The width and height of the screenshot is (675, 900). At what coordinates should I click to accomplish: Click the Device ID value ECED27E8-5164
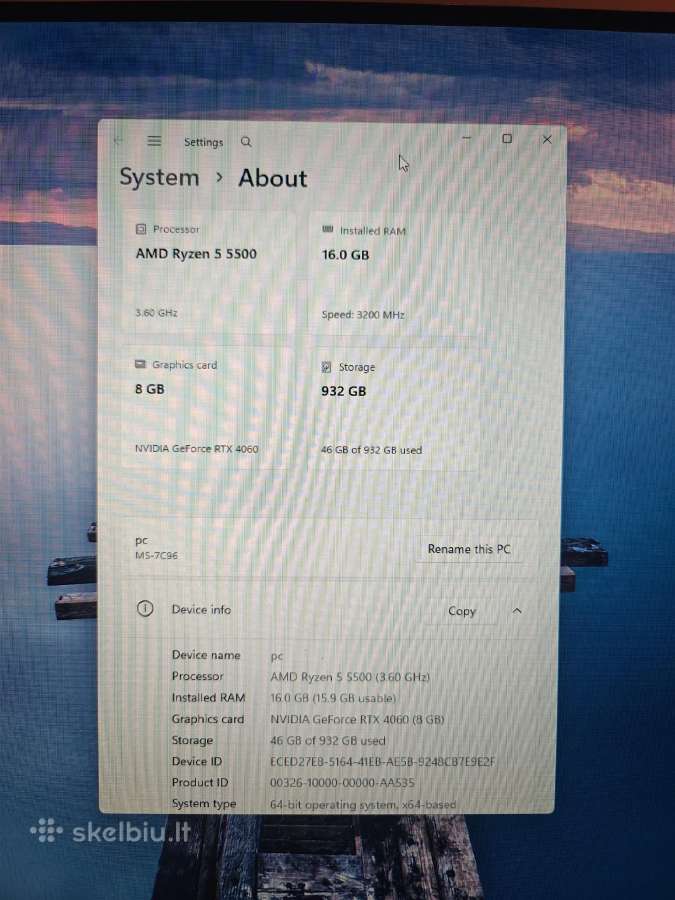(x=382, y=762)
